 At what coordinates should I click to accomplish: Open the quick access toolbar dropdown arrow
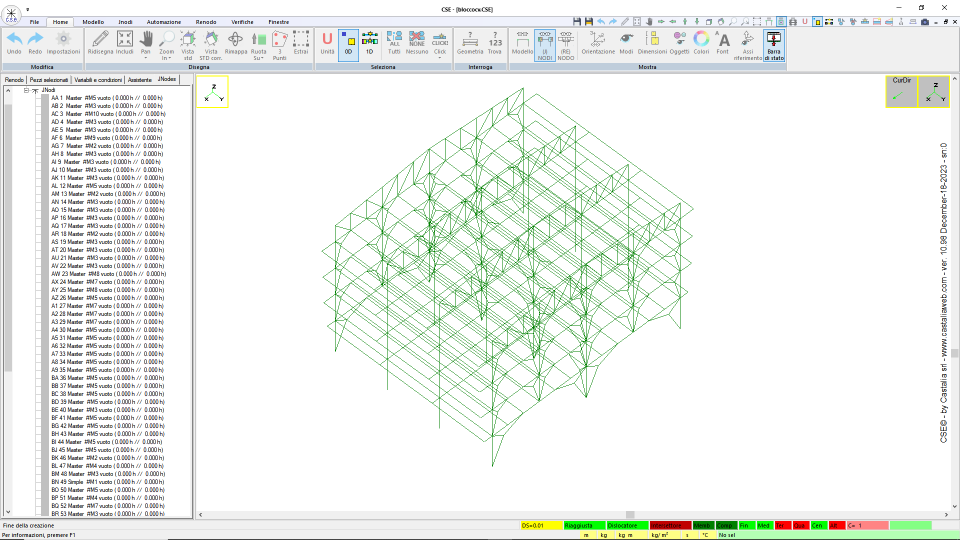point(28,9)
